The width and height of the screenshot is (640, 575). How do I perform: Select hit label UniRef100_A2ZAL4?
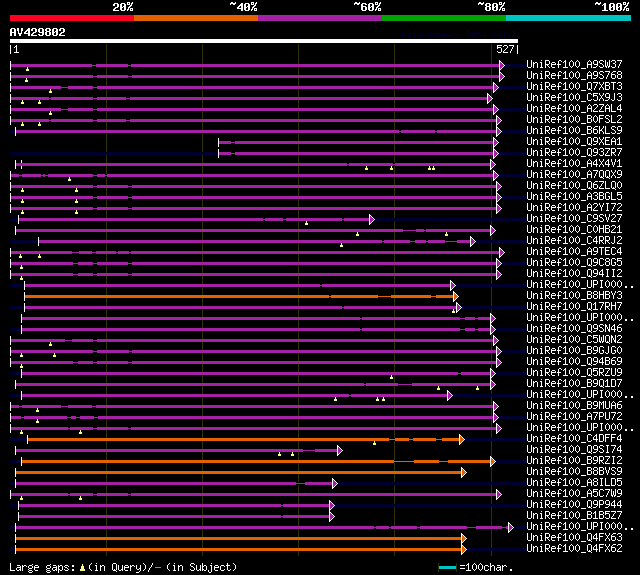click(x=574, y=109)
